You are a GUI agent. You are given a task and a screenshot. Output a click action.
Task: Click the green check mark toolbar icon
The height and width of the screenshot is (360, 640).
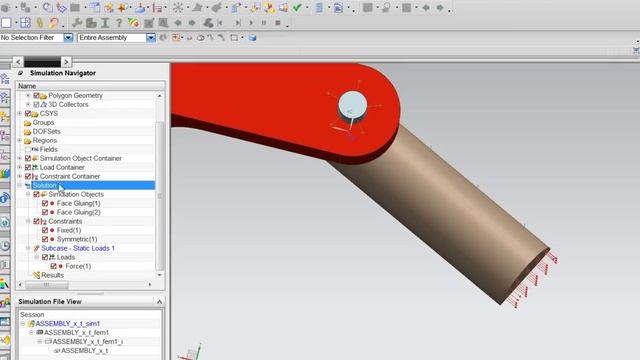coord(297,7)
